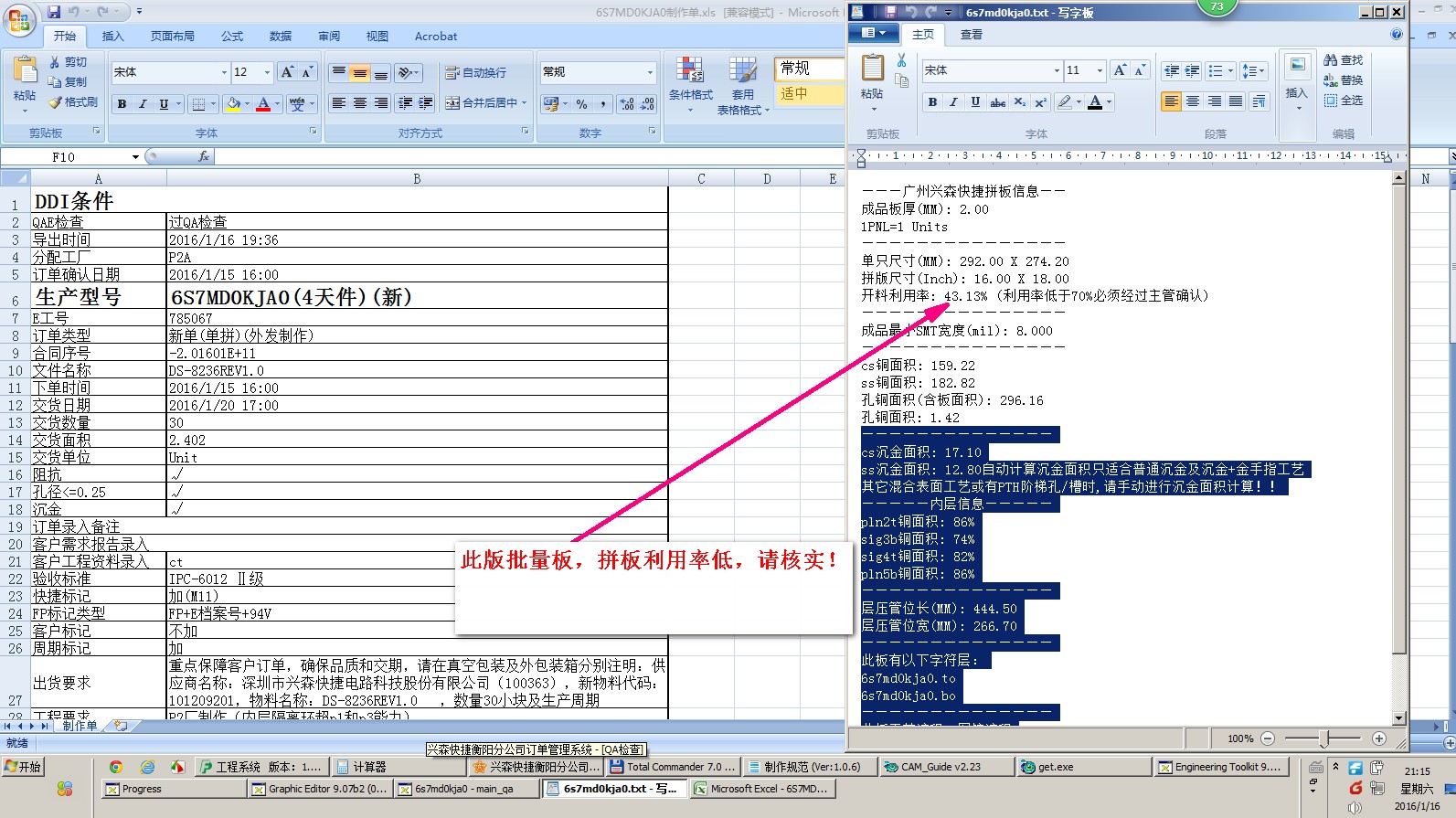The height and width of the screenshot is (818, 1456).
Task: Toggle Bold in Excel font group
Action: pos(122,104)
